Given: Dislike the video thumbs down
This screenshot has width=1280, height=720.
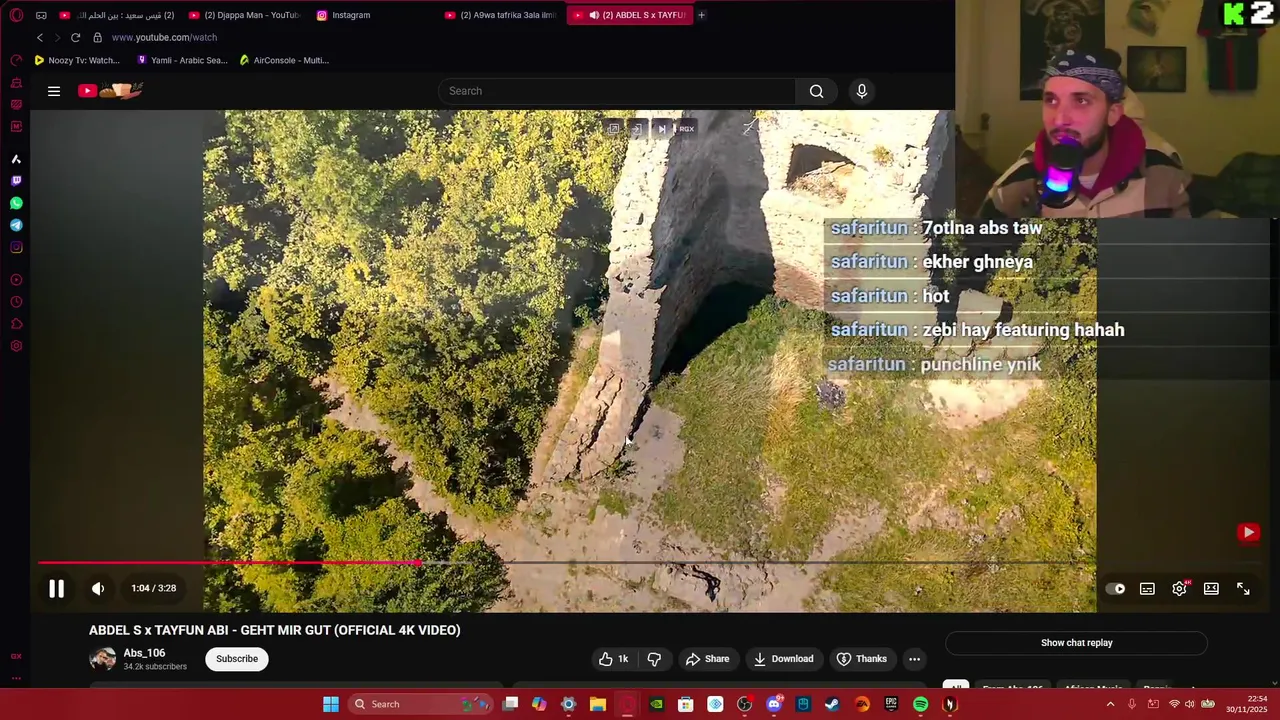Looking at the screenshot, I should (654, 659).
